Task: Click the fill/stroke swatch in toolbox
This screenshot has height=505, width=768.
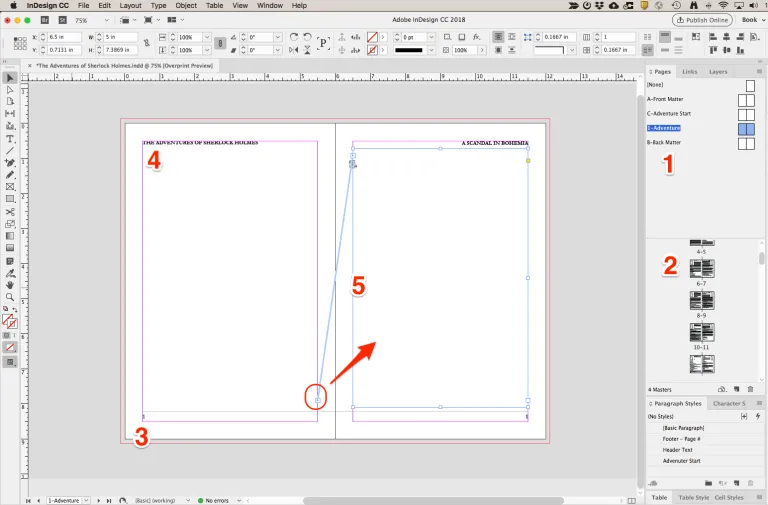Action: (x=9, y=321)
